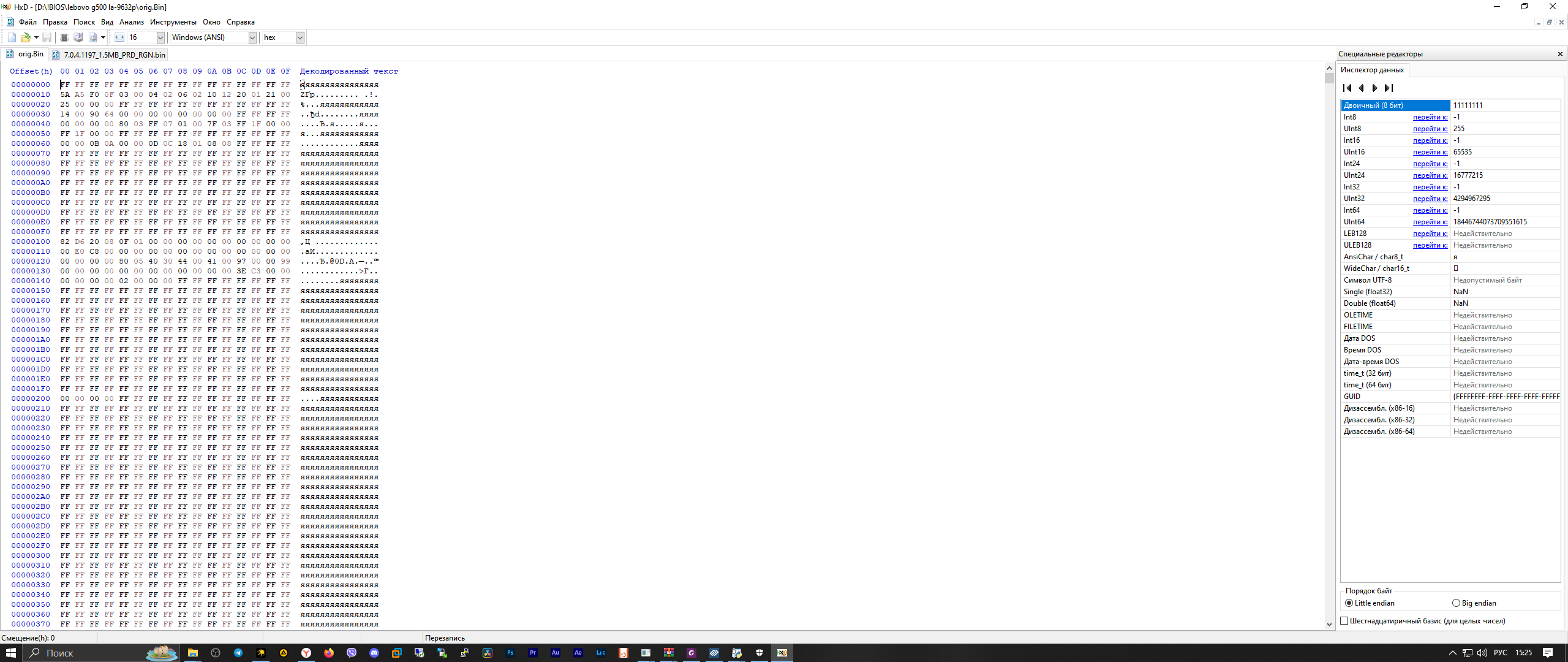Click the hex view scroll down arrow
Screen dimensions: 1568x662
click(x=1329, y=624)
